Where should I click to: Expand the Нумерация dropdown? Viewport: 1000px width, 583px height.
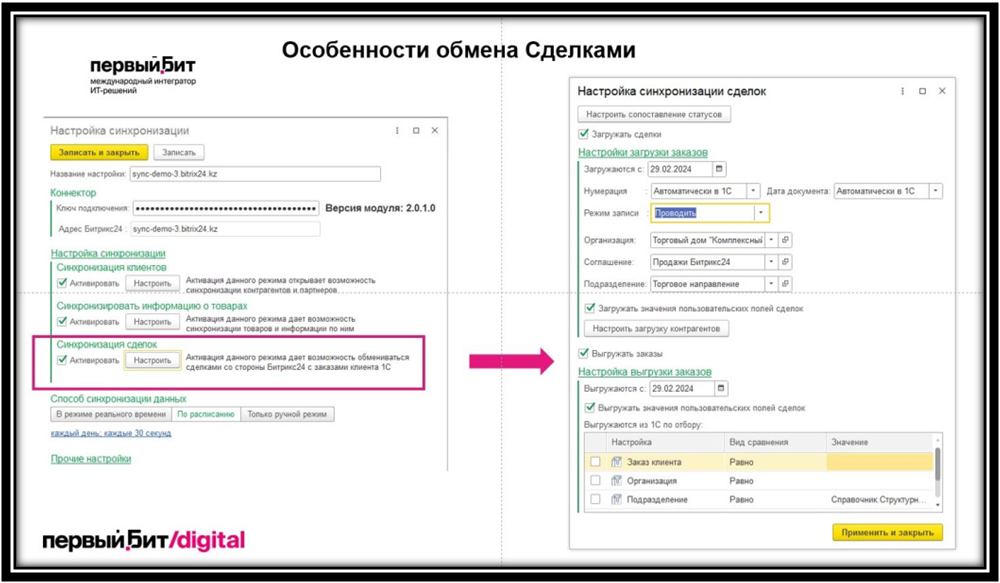[x=753, y=191]
